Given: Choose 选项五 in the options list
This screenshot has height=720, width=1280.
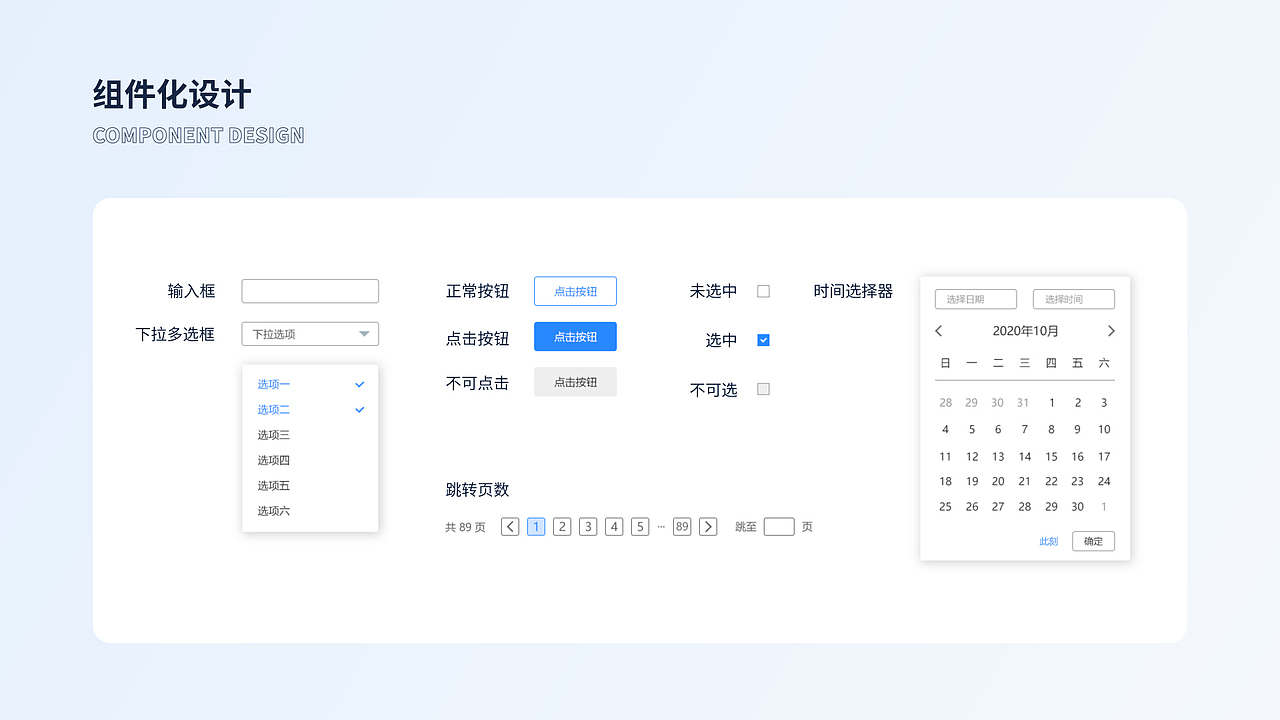Looking at the screenshot, I should 273,485.
